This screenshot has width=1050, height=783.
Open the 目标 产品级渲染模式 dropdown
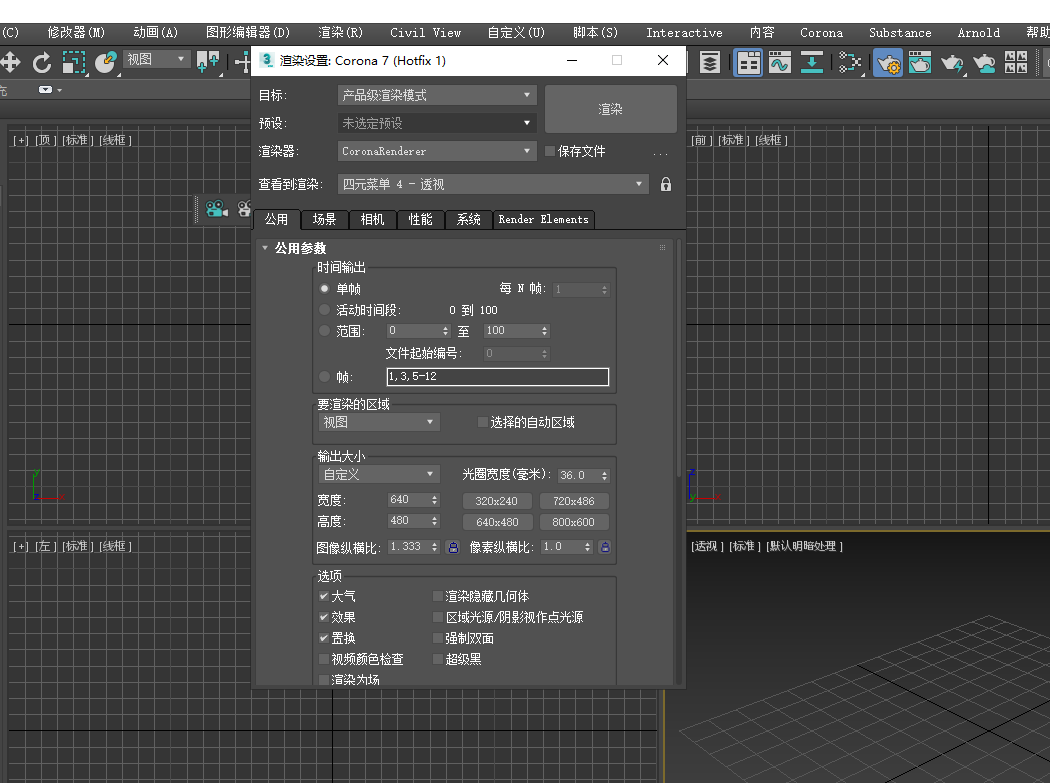coord(437,95)
